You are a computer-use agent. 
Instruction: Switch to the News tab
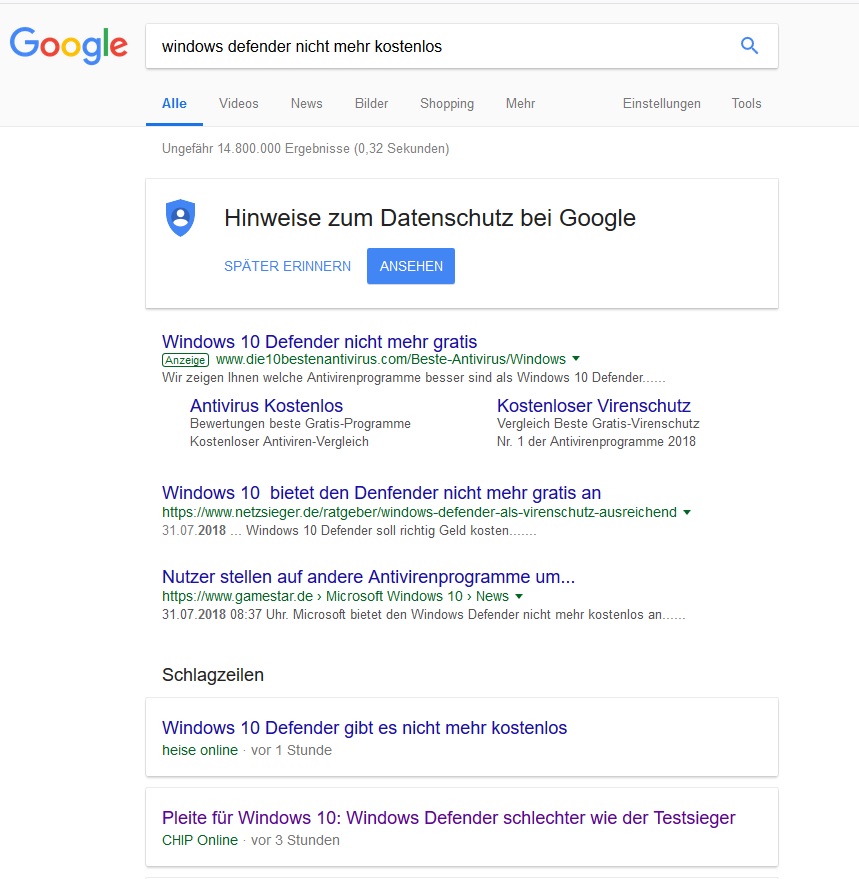tap(306, 104)
